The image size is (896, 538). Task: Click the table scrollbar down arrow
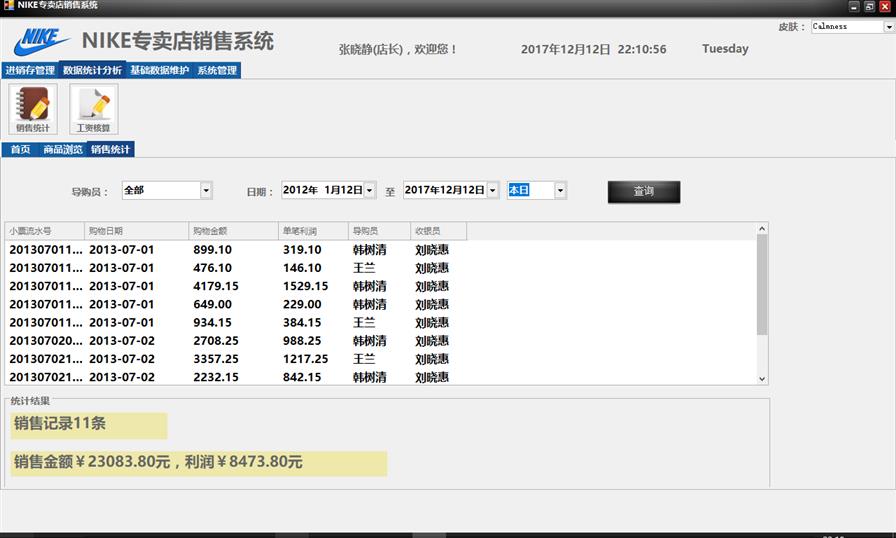(x=762, y=379)
